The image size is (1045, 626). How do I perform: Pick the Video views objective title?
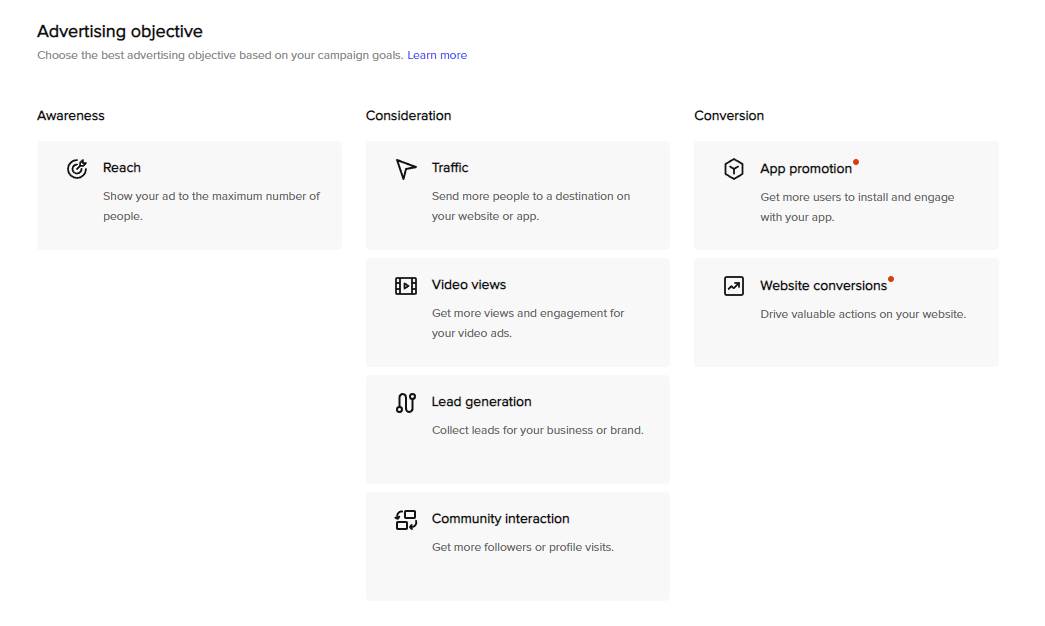click(469, 285)
